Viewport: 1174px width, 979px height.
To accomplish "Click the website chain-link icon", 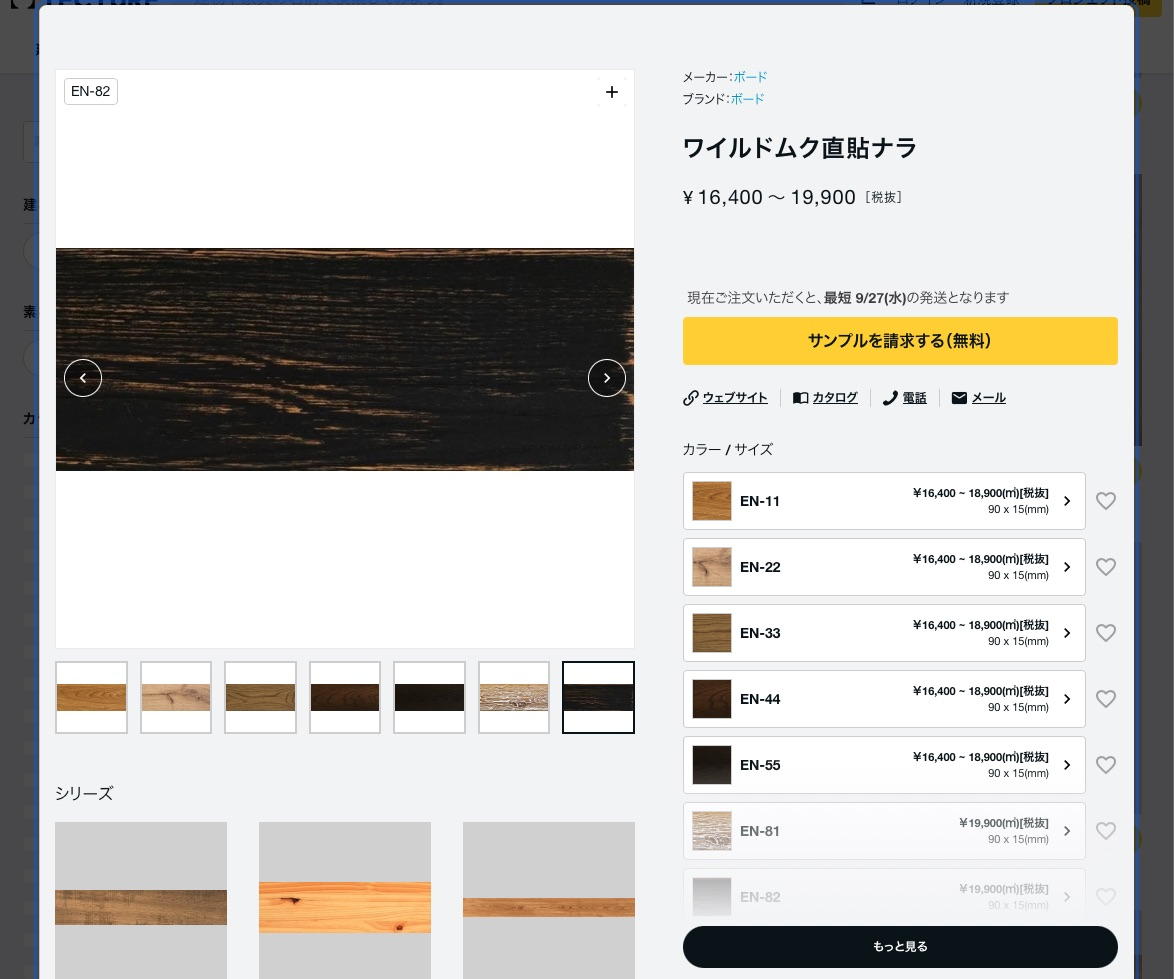I will pyautogui.click(x=690, y=397).
